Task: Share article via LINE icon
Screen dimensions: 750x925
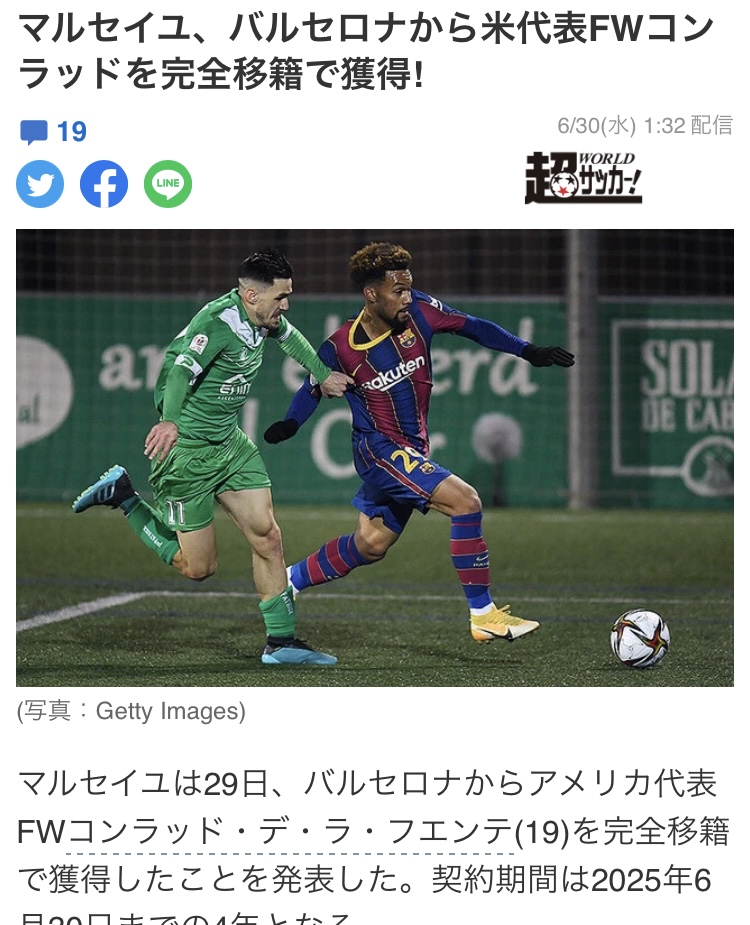Action: [x=168, y=184]
